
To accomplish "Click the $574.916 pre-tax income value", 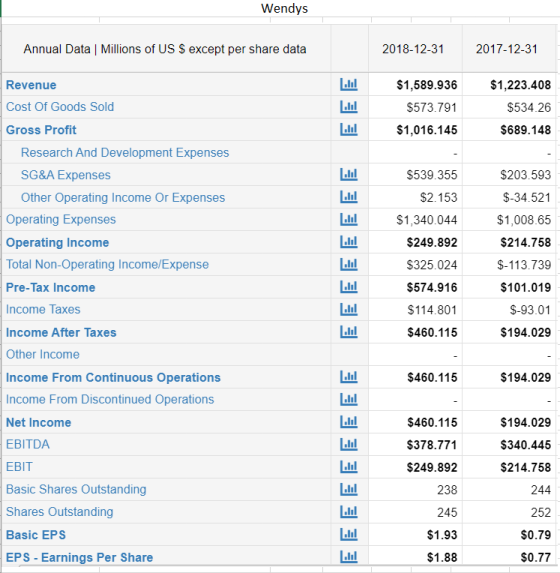I will (x=432, y=288).
